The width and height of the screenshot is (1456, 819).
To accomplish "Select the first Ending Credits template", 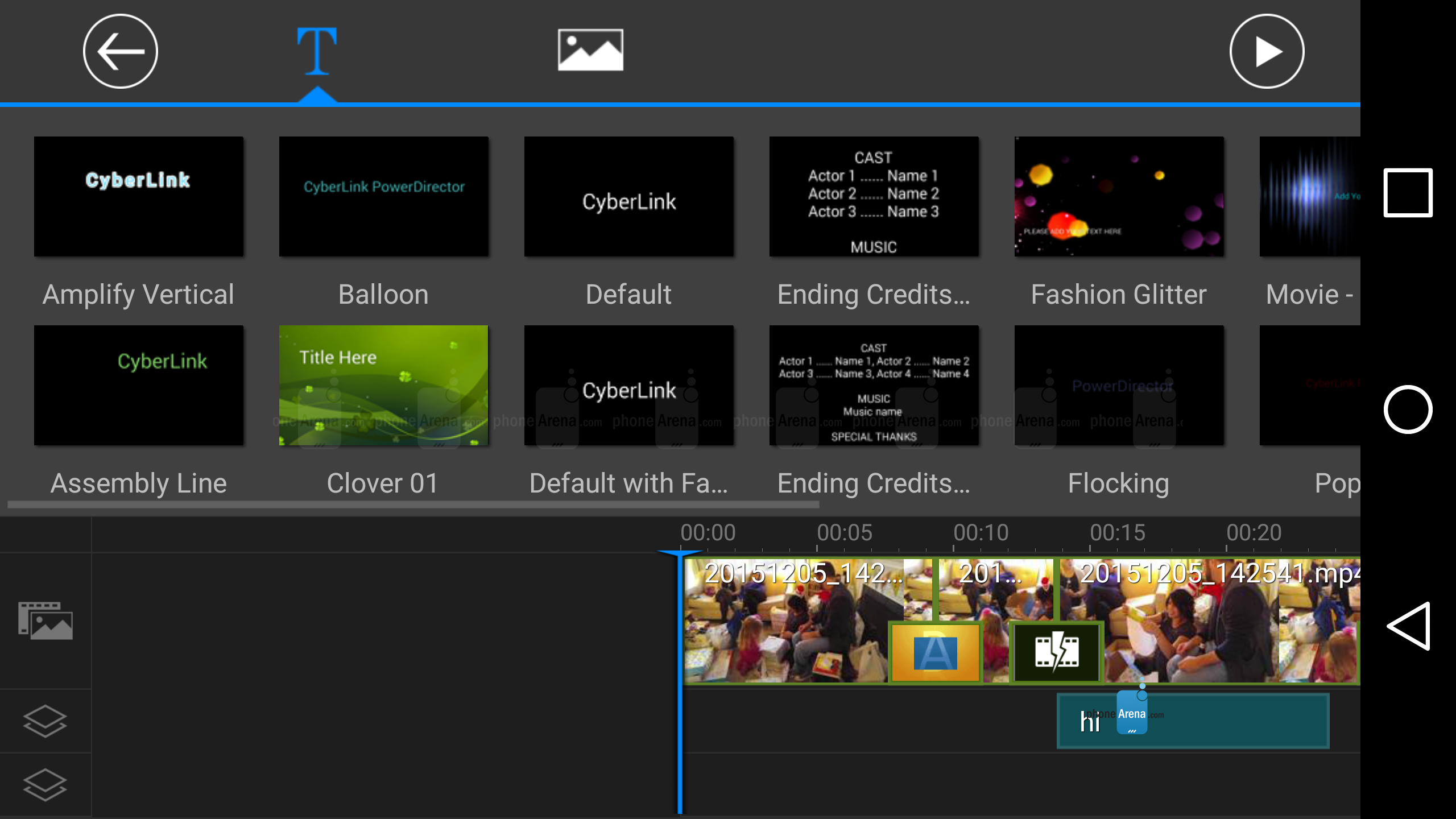I will click(x=874, y=196).
